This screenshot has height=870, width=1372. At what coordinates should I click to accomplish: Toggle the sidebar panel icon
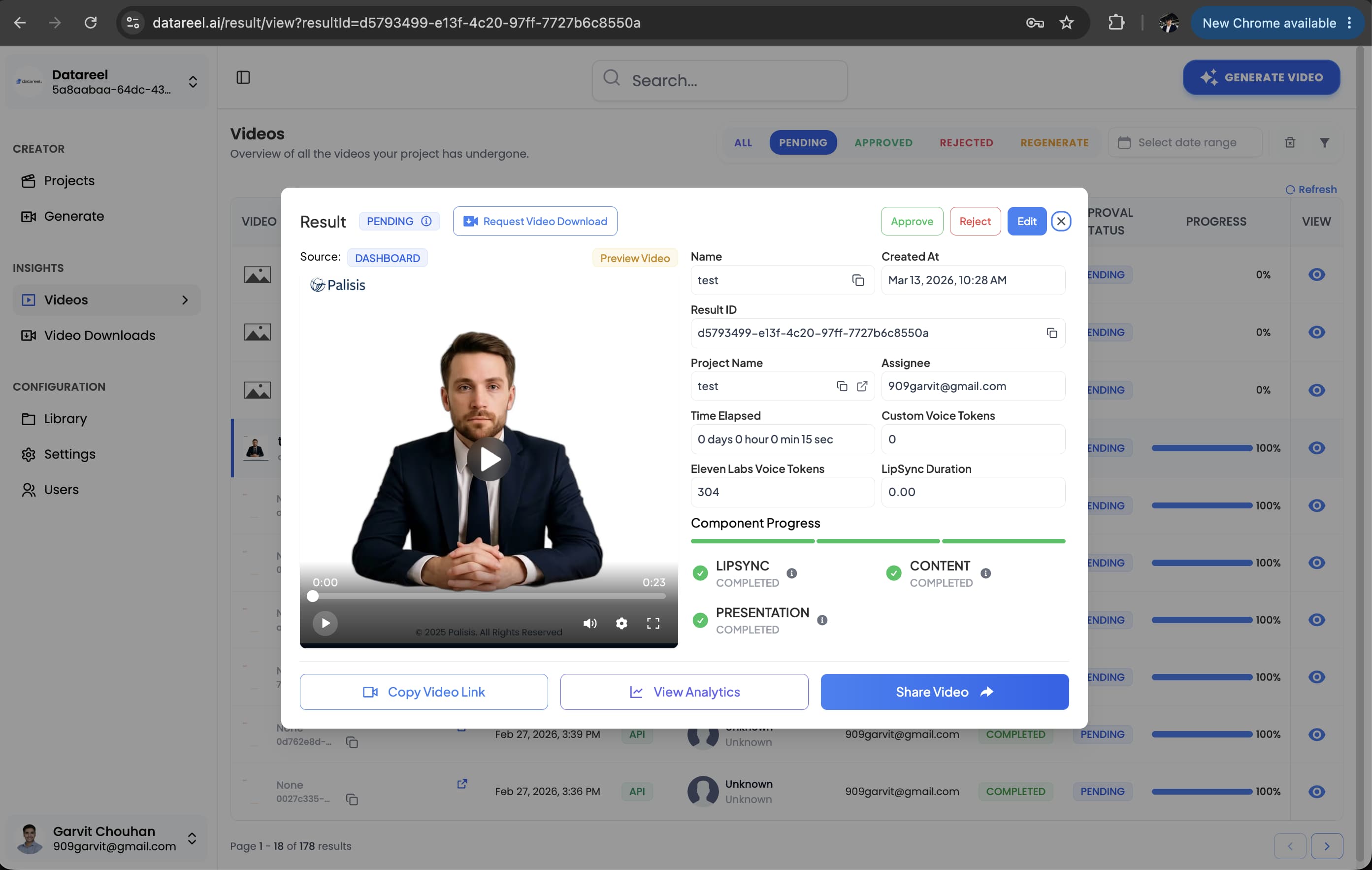(x=243, y=77)
